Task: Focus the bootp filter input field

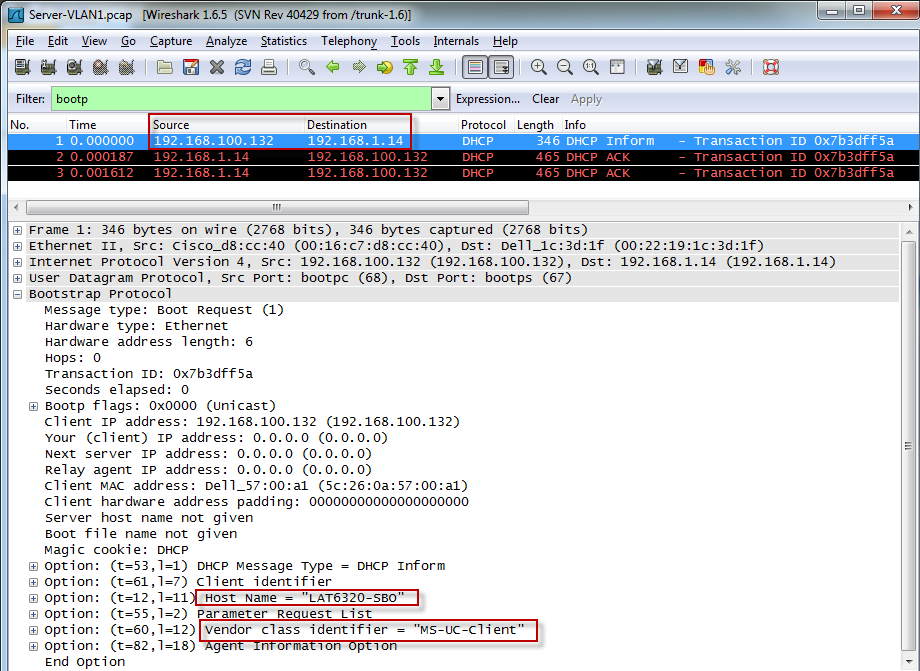Action: 241,99
